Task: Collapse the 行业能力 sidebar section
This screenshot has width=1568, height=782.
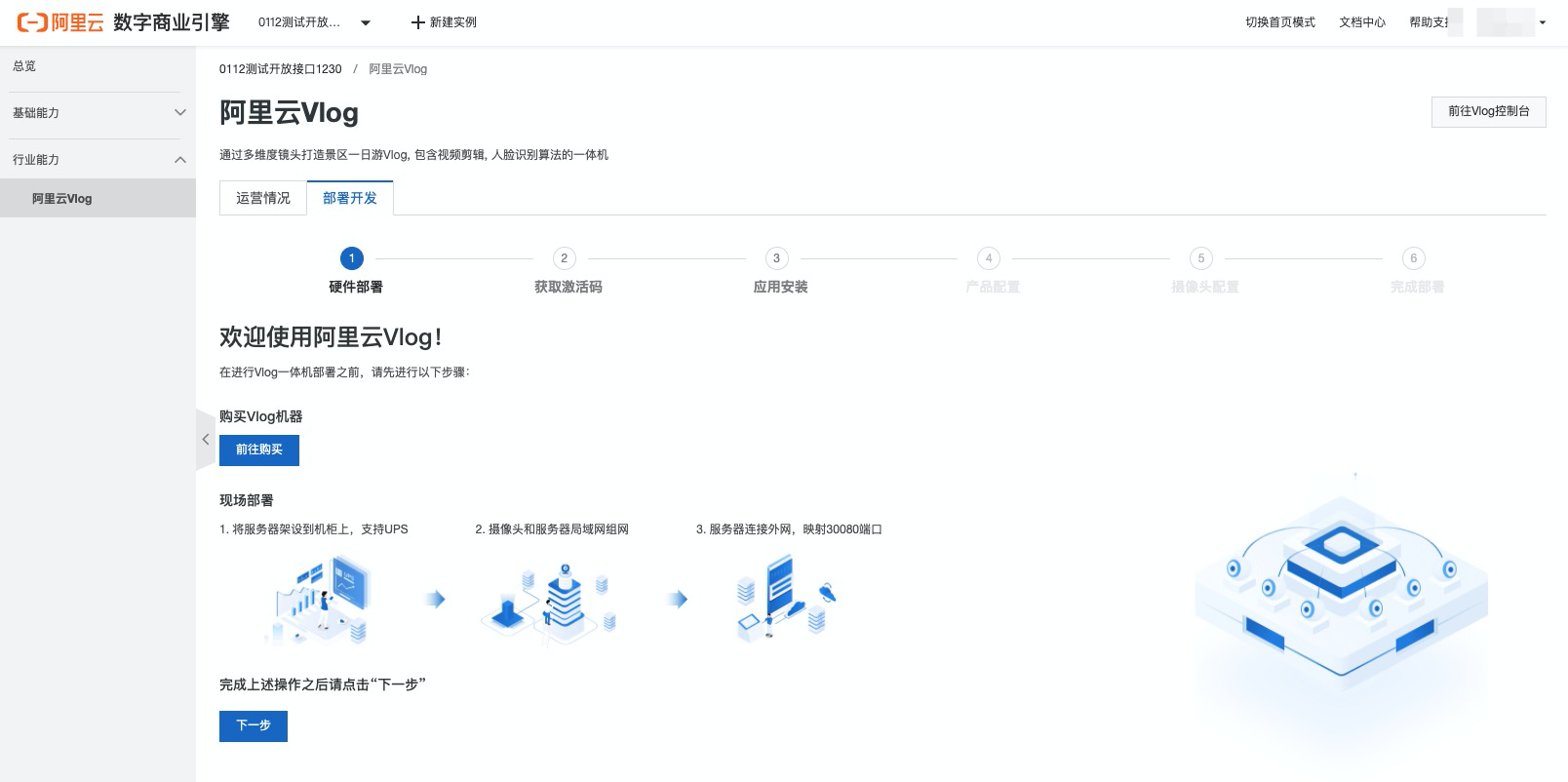Action: coord(98,160)
